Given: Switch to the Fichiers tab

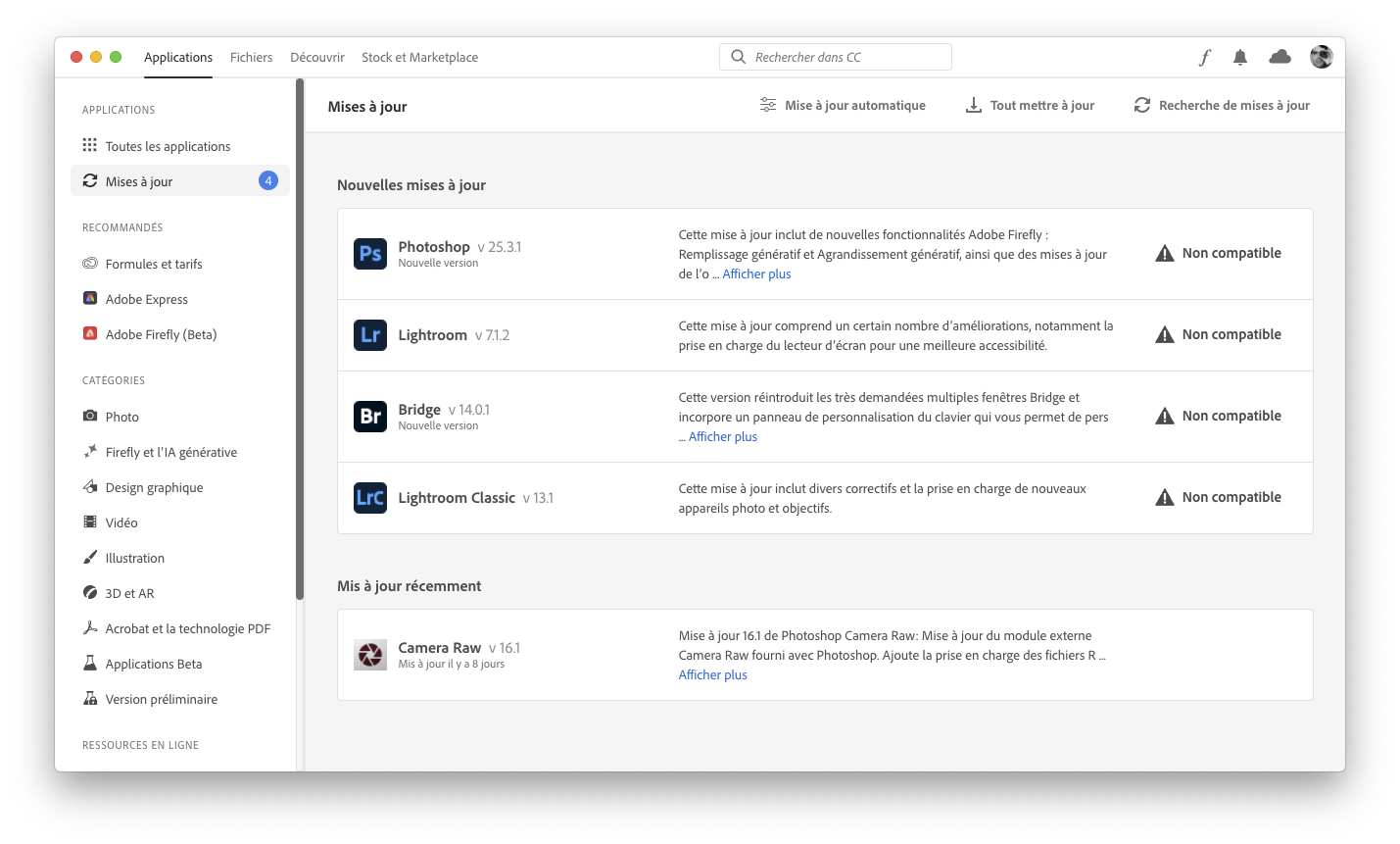Looking at the screenshot, I should [x=251, y=58].
